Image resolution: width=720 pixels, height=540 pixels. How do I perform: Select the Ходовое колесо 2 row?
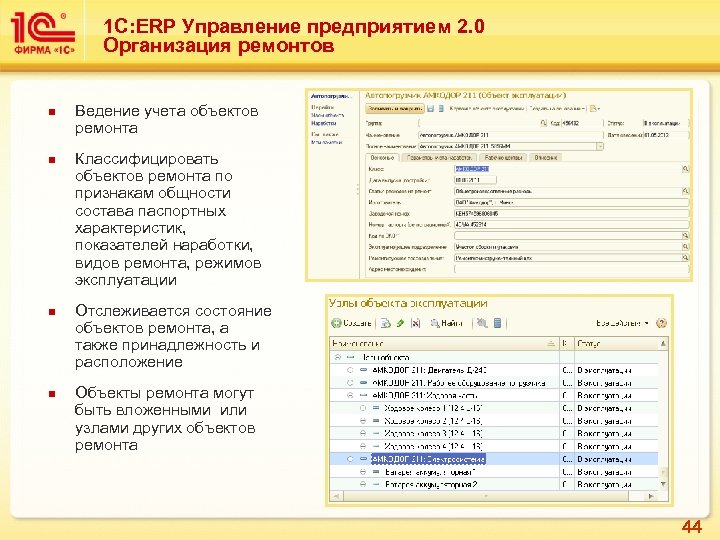pyautogui.click(x=494, y=421)
